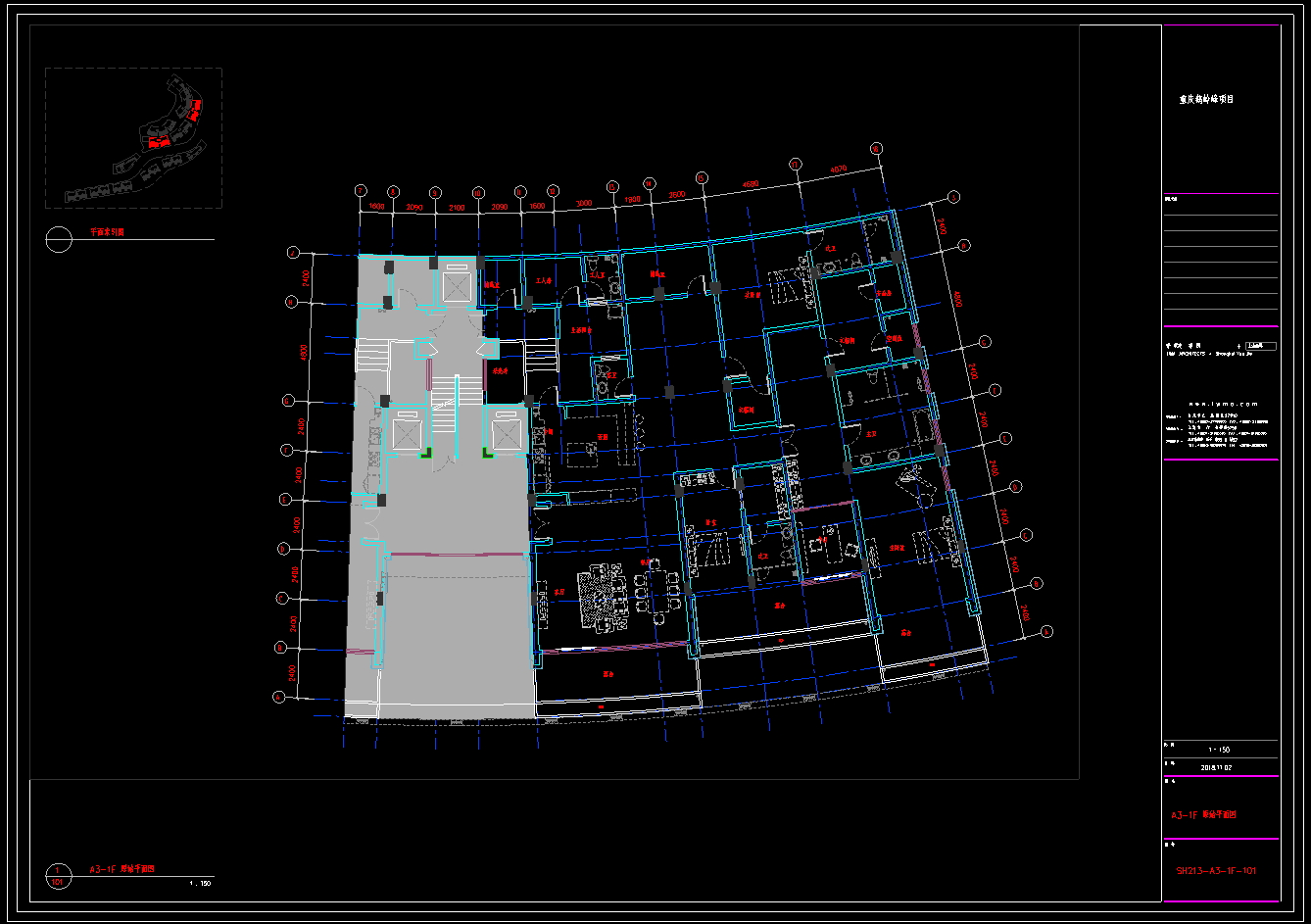Viewport: 1311px width, 924px height.
Task: Select grid axis bubble 13
Action: (612, 185)
